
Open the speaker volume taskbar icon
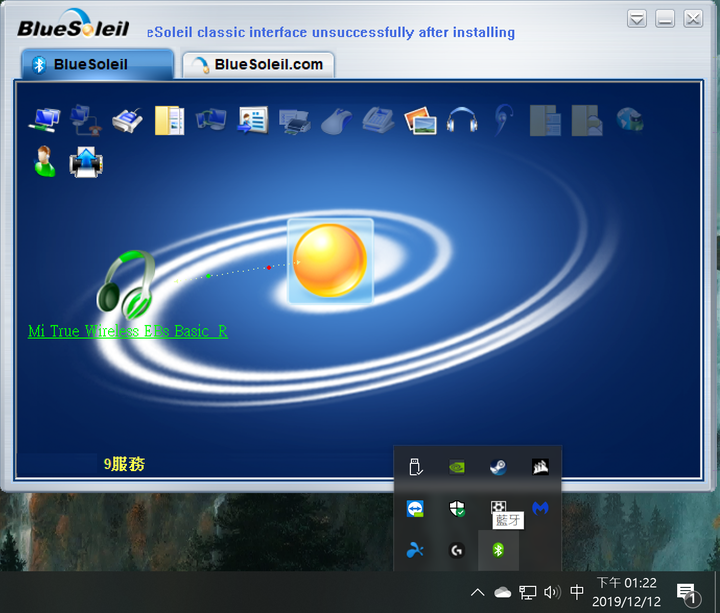tap(552, 592)
